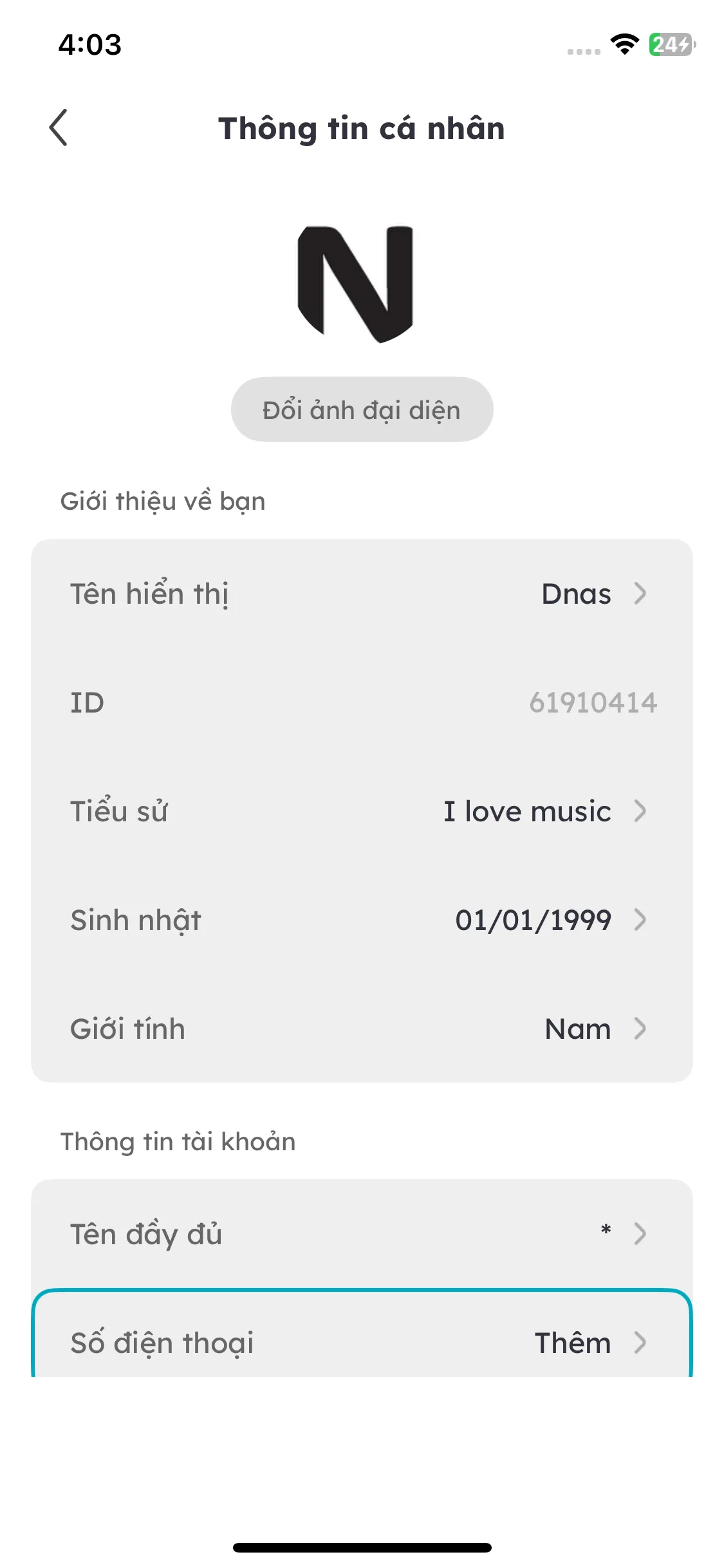Image resolution: width=724 pixels, height=1568 pixels.
Task: Open the Tên đầy đủ chevron
Action: coord(640,1233)
